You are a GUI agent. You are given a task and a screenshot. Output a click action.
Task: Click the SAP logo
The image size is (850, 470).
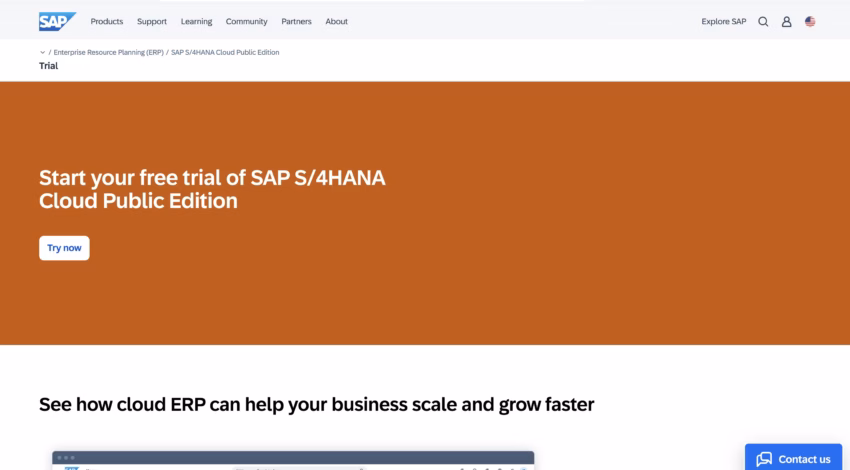tap(57, 21)
